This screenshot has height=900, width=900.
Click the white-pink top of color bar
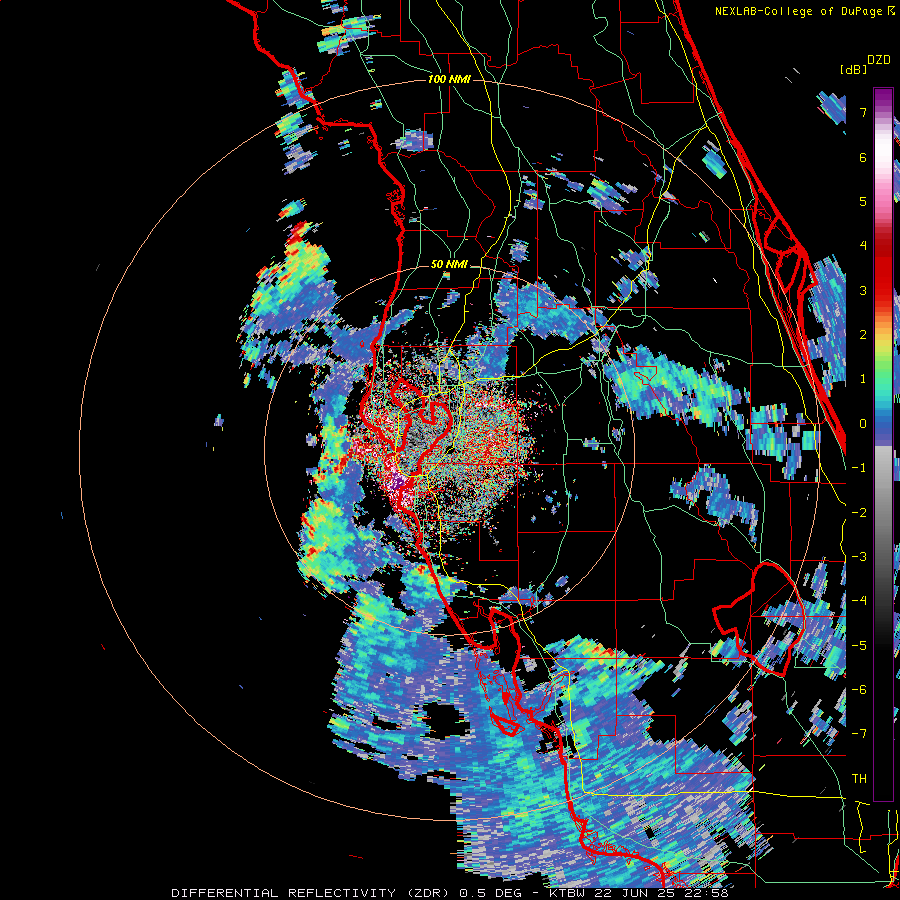(883, 155)
